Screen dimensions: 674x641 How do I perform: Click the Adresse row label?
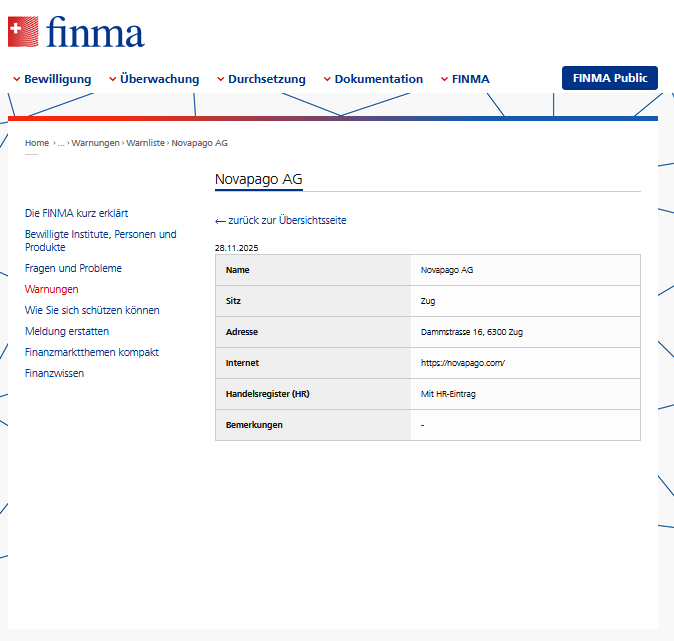242,332
